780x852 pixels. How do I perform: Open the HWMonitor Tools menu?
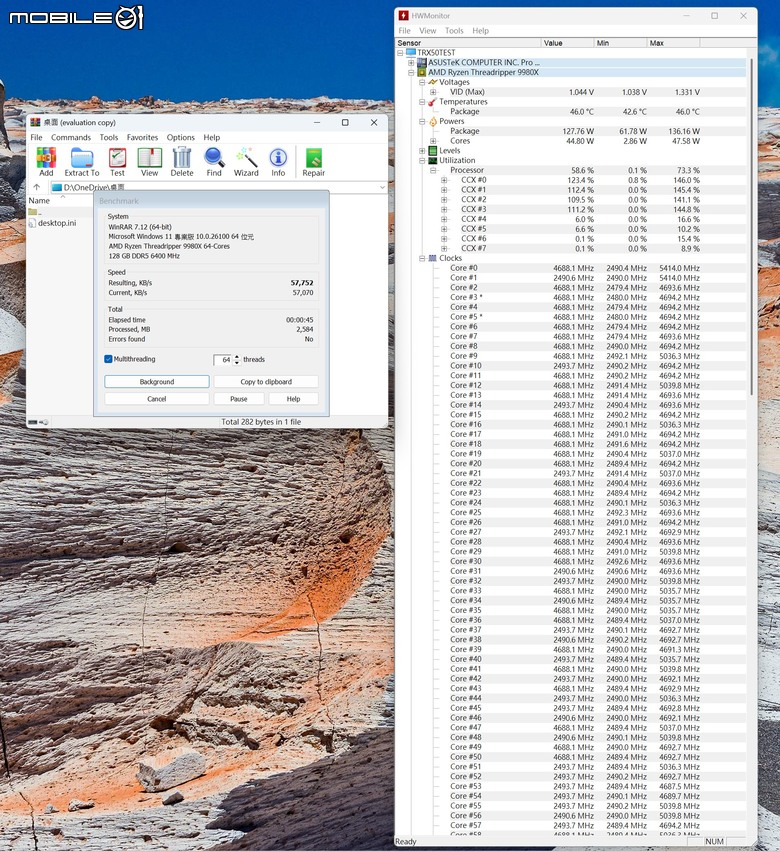pyautogui.click(x=454, y=31)
